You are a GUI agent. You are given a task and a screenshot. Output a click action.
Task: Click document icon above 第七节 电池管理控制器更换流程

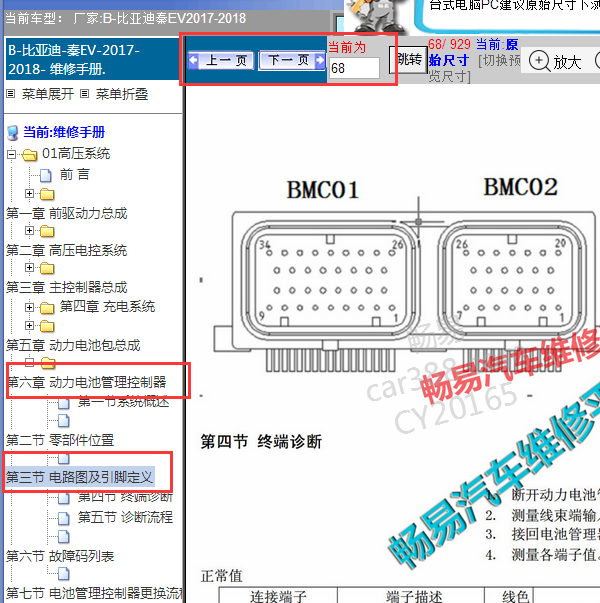tap(63, 574)
